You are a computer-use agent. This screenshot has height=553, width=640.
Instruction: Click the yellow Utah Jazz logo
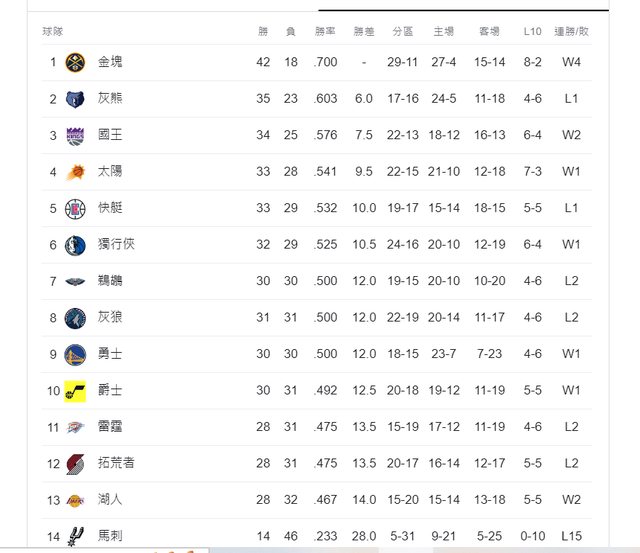pos(75,391)
